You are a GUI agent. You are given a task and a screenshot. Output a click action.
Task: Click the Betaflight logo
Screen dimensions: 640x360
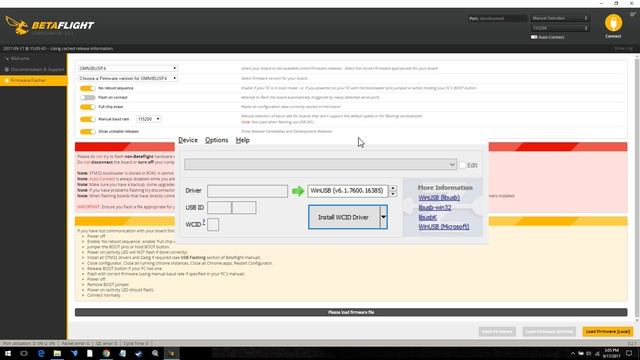[x=49, y=25]
